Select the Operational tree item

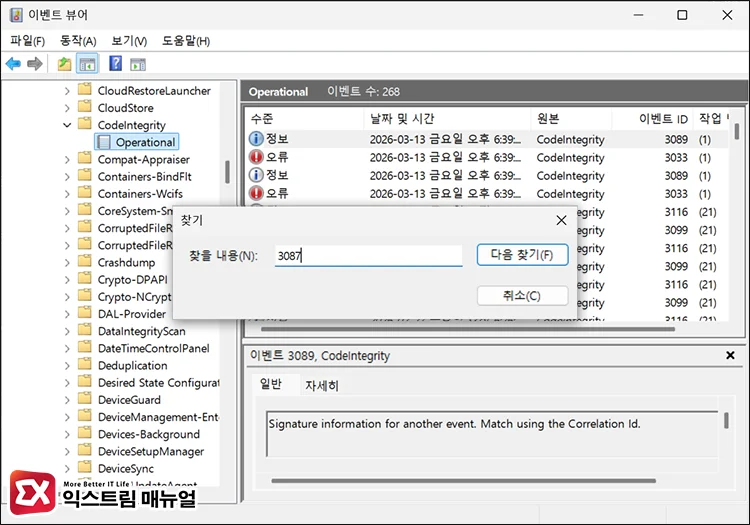137,142
